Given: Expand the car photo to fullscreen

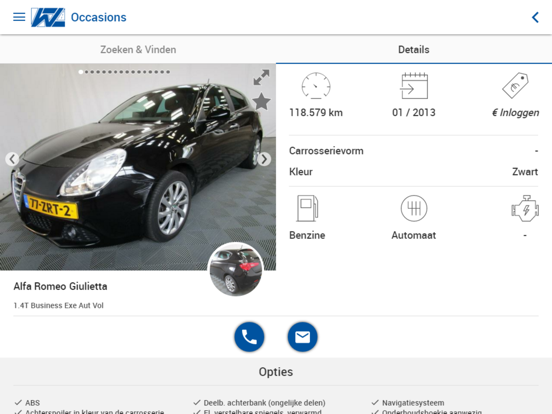Looking at the screenshot, I should pos(262,77).
